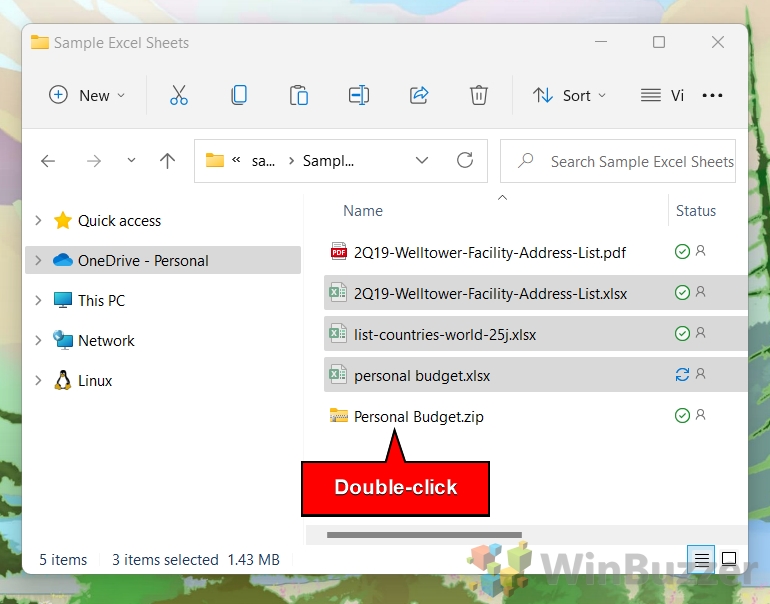Screen dimensions: 770x604
Task: Click the Rename icon in toolbar
Action: click(359, 95)
